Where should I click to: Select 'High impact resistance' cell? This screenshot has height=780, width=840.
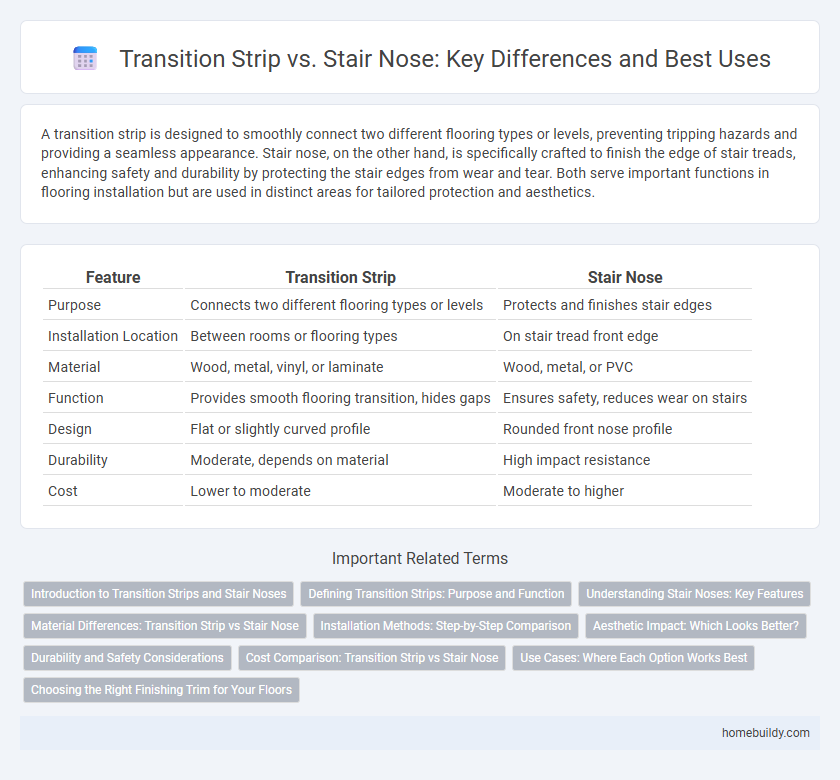625,460
